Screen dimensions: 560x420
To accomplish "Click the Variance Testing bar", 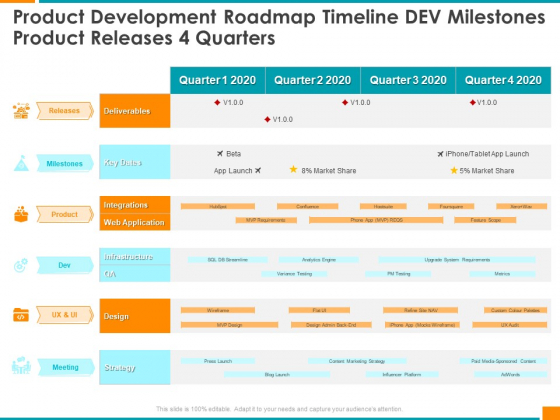I will (x=294, y=274).
